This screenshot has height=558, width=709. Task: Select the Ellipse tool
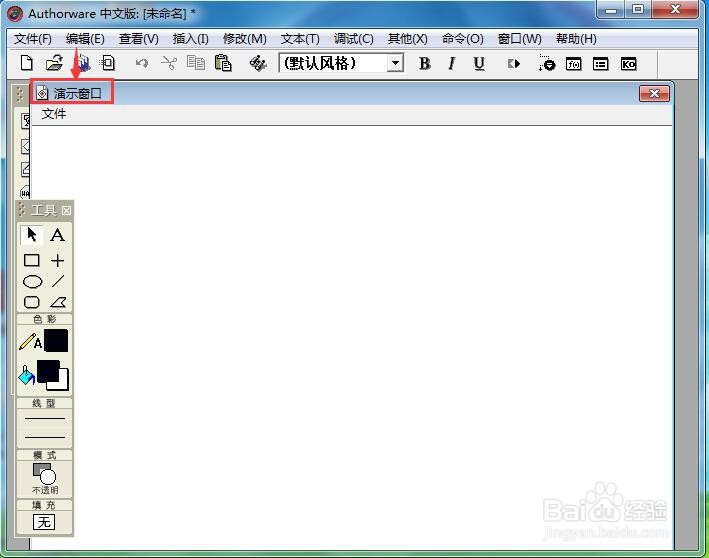(x=33, y=281)
